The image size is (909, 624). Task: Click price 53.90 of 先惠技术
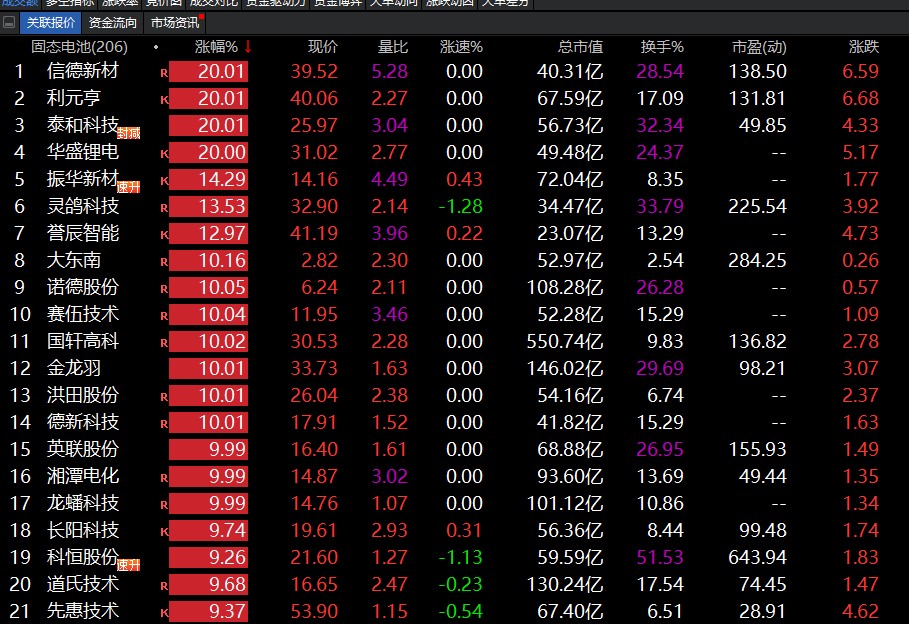pos(314,611)
